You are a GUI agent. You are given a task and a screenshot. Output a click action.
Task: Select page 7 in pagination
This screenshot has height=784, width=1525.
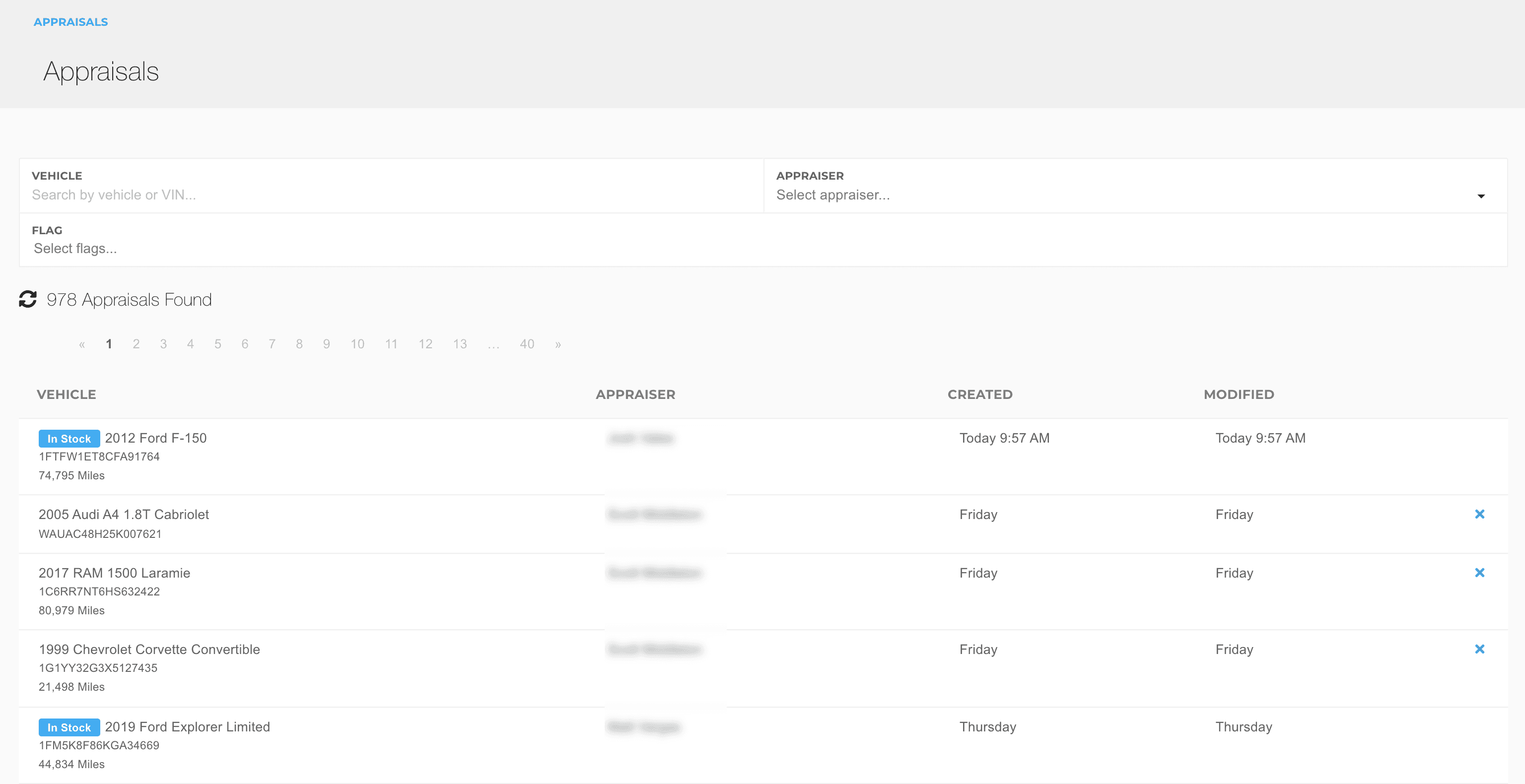(272, 344)
